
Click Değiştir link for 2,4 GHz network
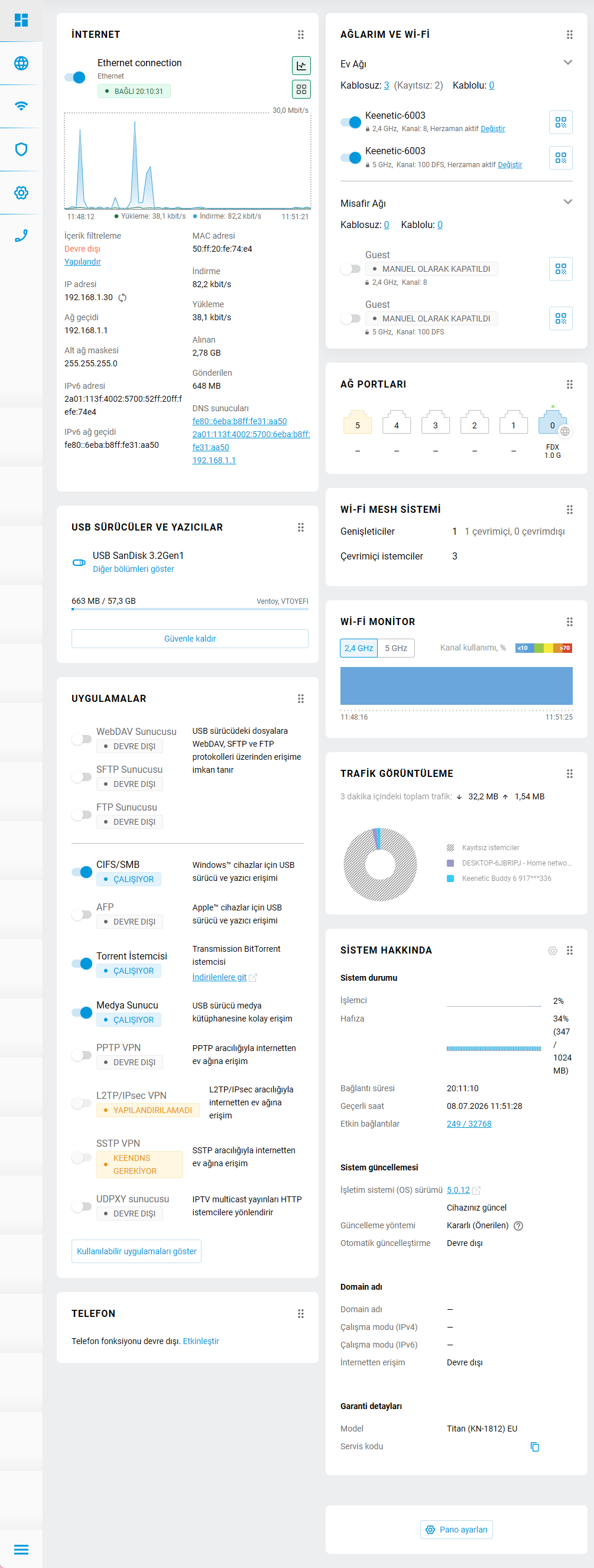(x=493, y=129)
